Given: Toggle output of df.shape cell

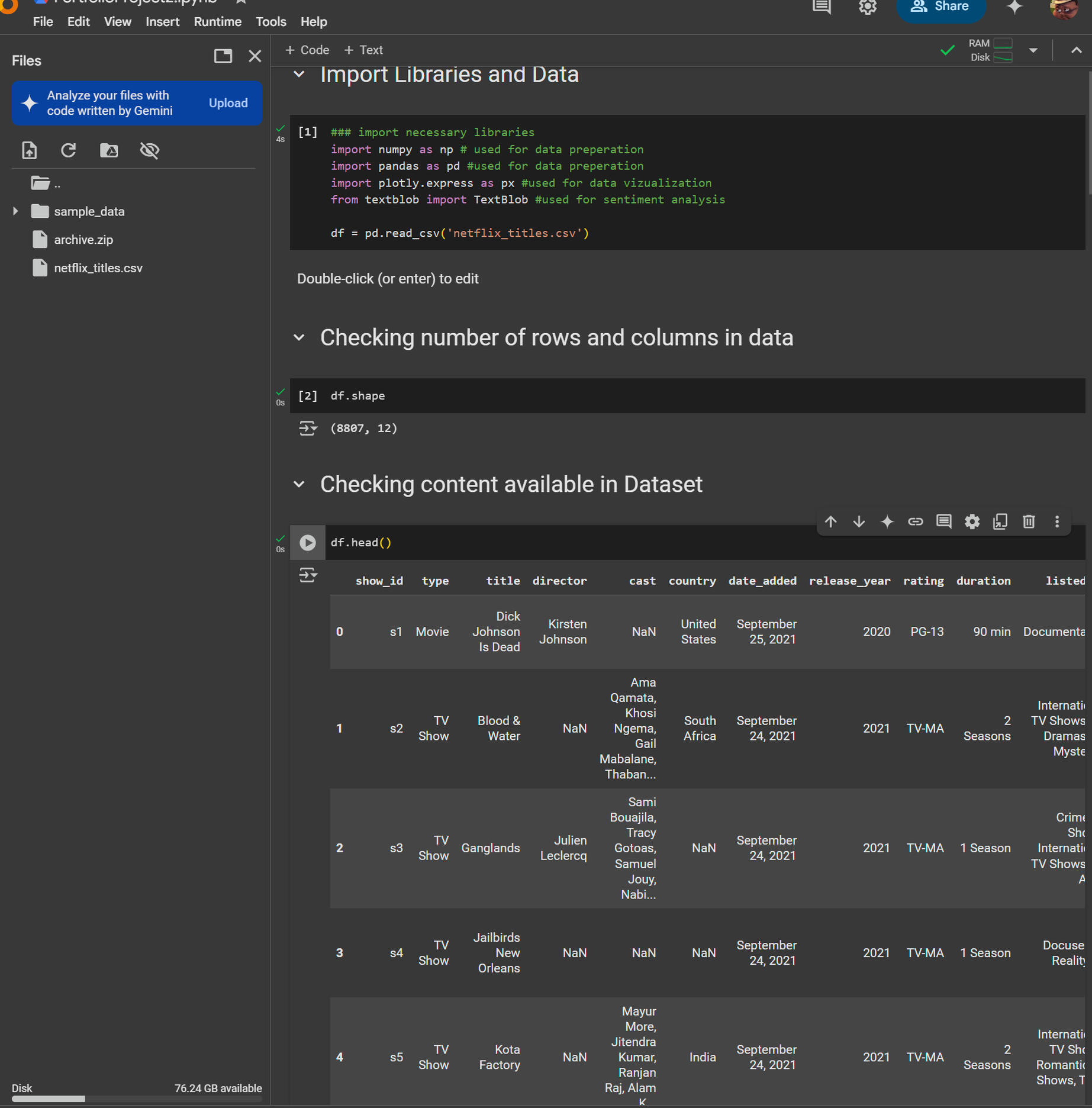Looking at the screenshot, I should point(308,428).
